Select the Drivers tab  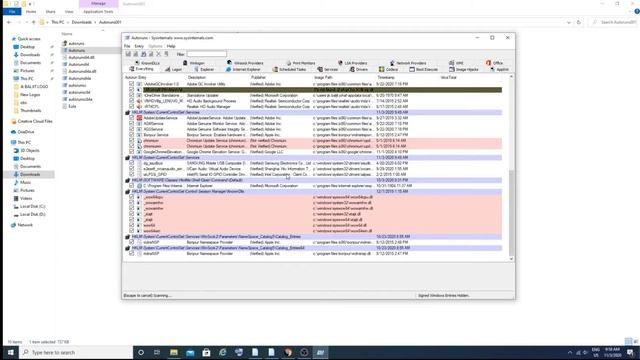359,69
